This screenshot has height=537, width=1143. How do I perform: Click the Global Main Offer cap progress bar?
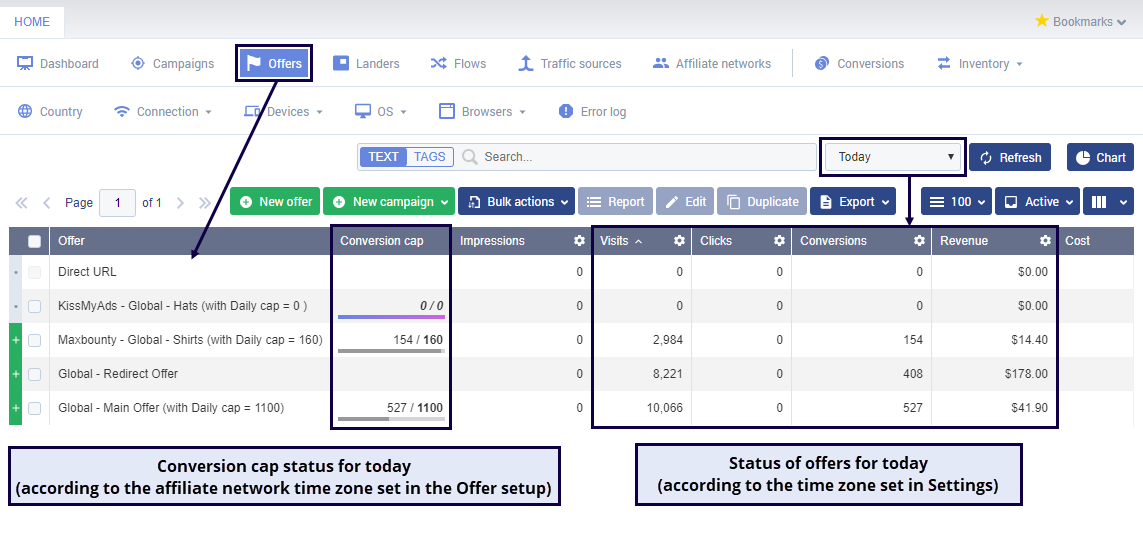(x=390, y=418)
